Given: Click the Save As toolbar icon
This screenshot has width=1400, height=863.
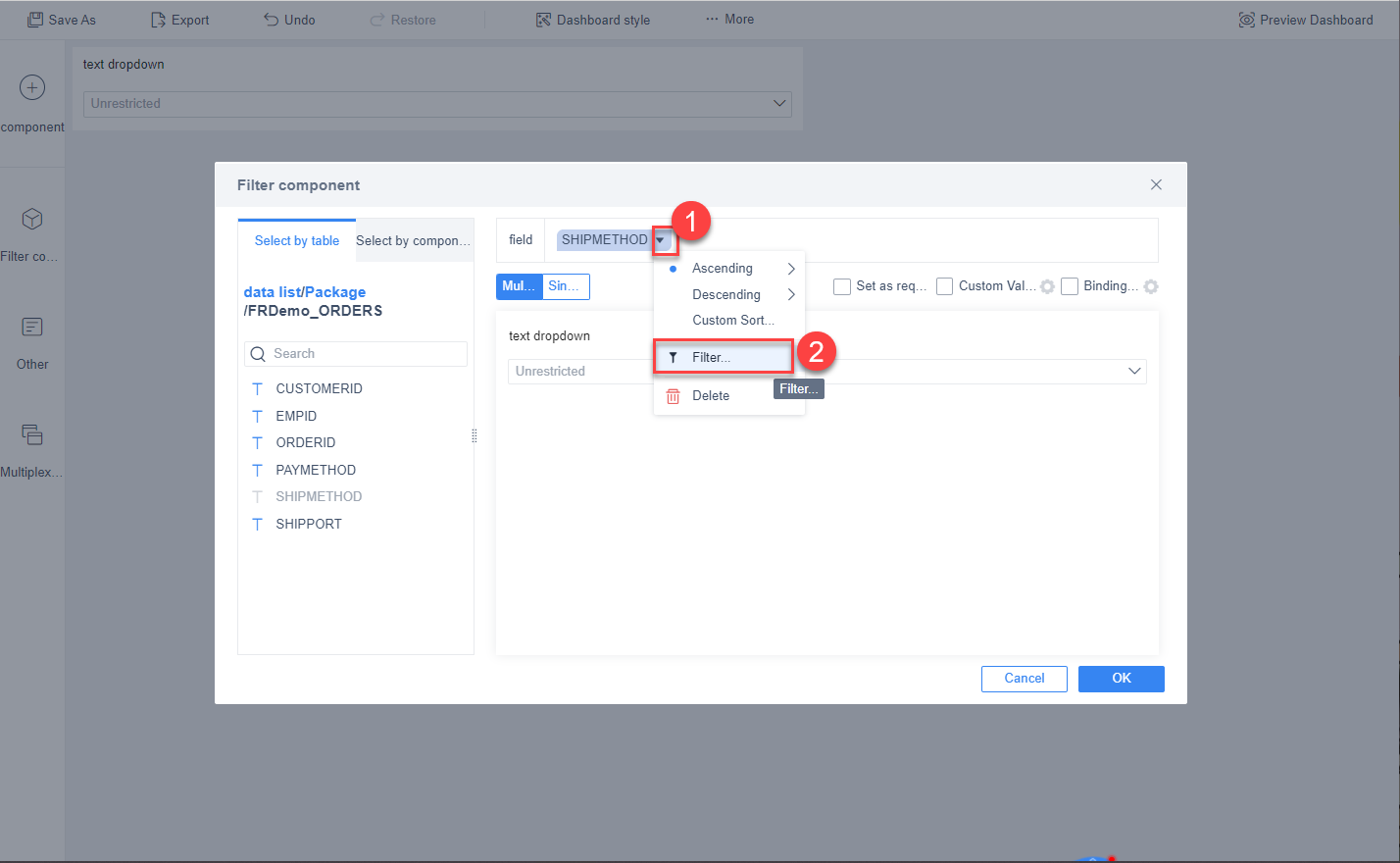Looking at the screenshot, I should click(35, 20).
